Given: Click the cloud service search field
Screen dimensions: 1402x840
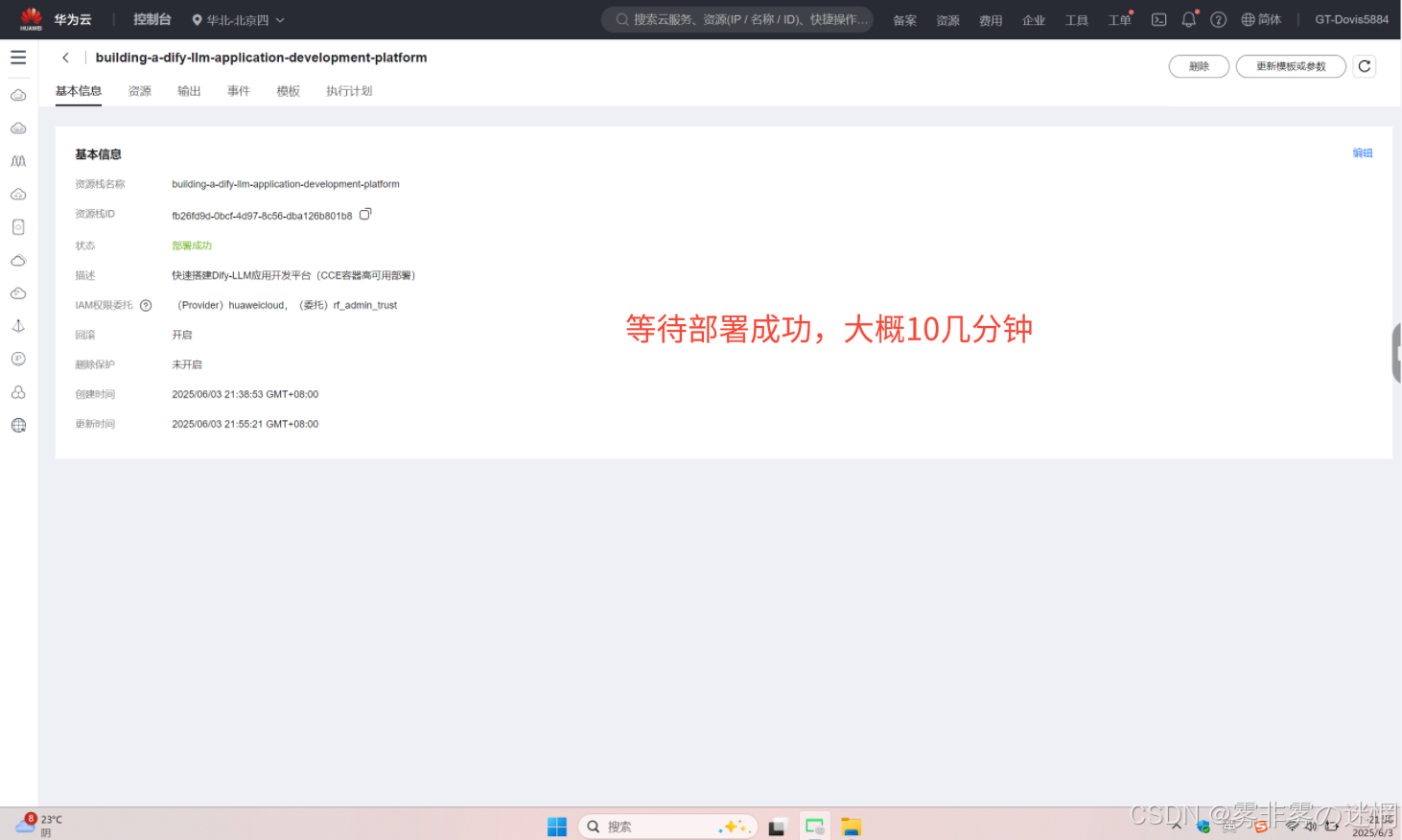Looking at the screenshot, I should coord(737,19).
